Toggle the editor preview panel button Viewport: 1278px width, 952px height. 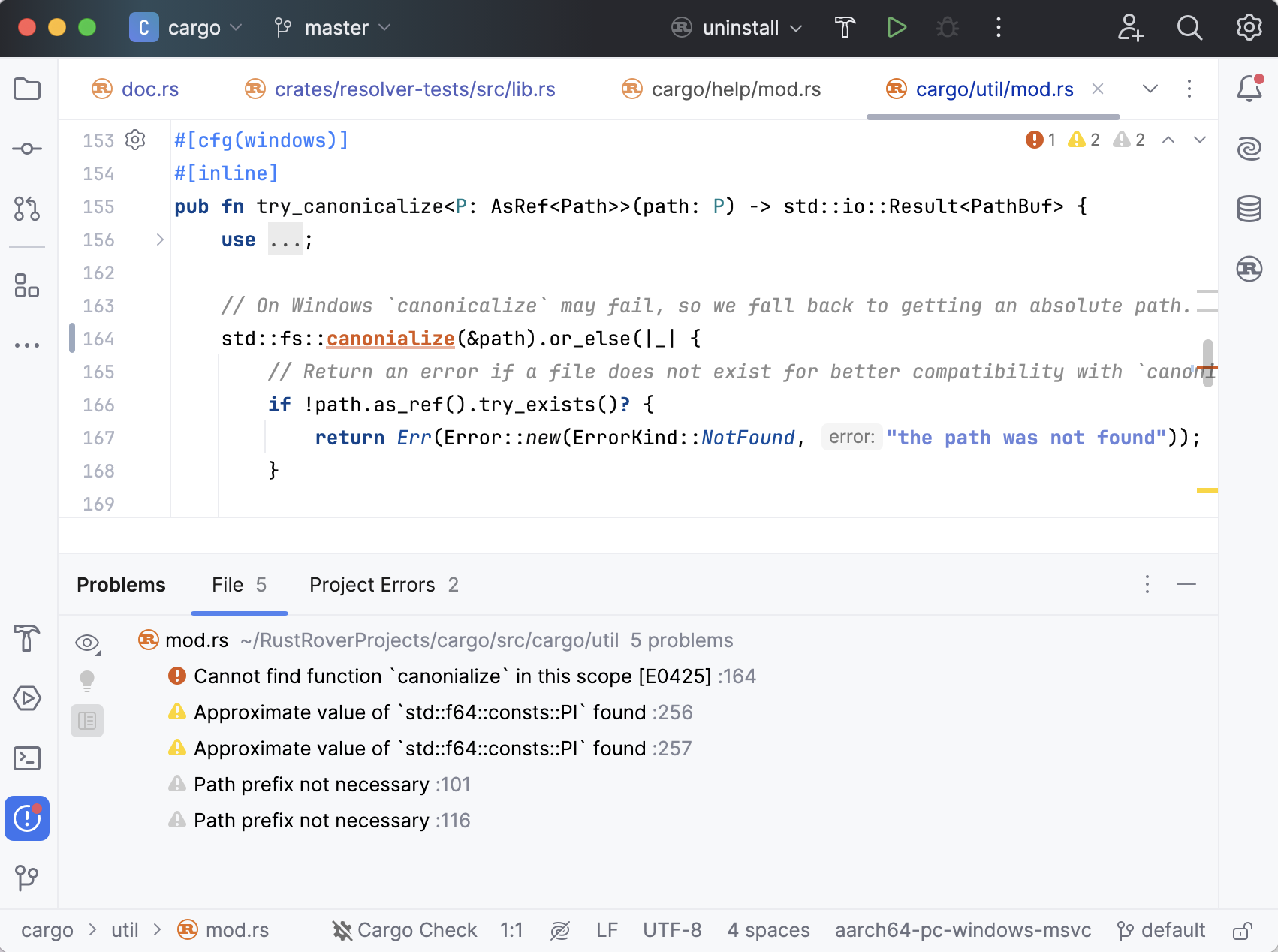(x=87, y=721)
